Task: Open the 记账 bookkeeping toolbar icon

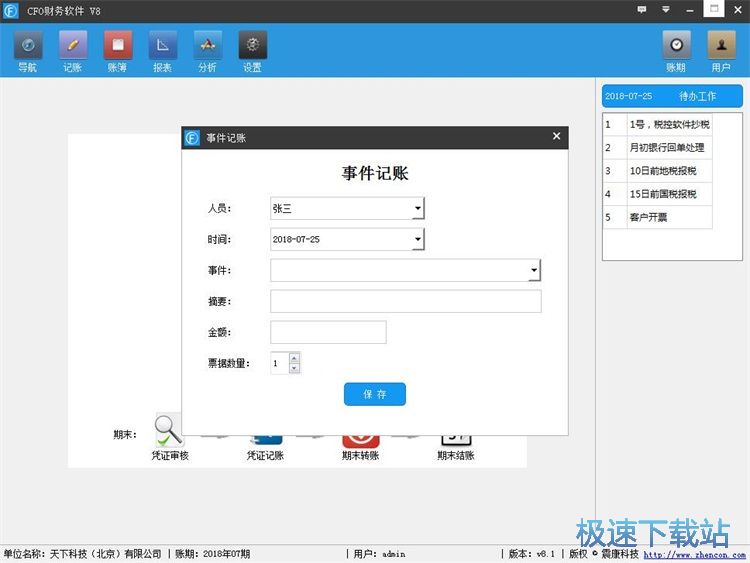Action: (73, 51)
